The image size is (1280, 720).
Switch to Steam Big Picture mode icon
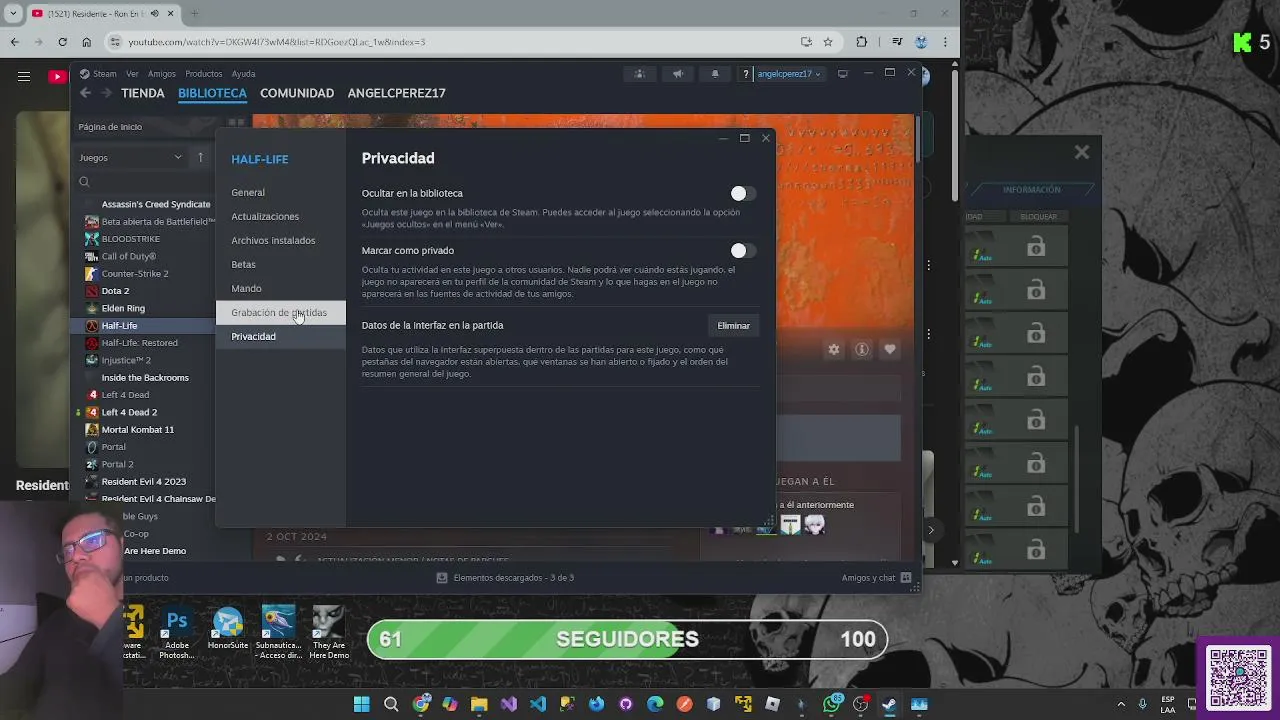pyautogui.click(x=843, y=74)
